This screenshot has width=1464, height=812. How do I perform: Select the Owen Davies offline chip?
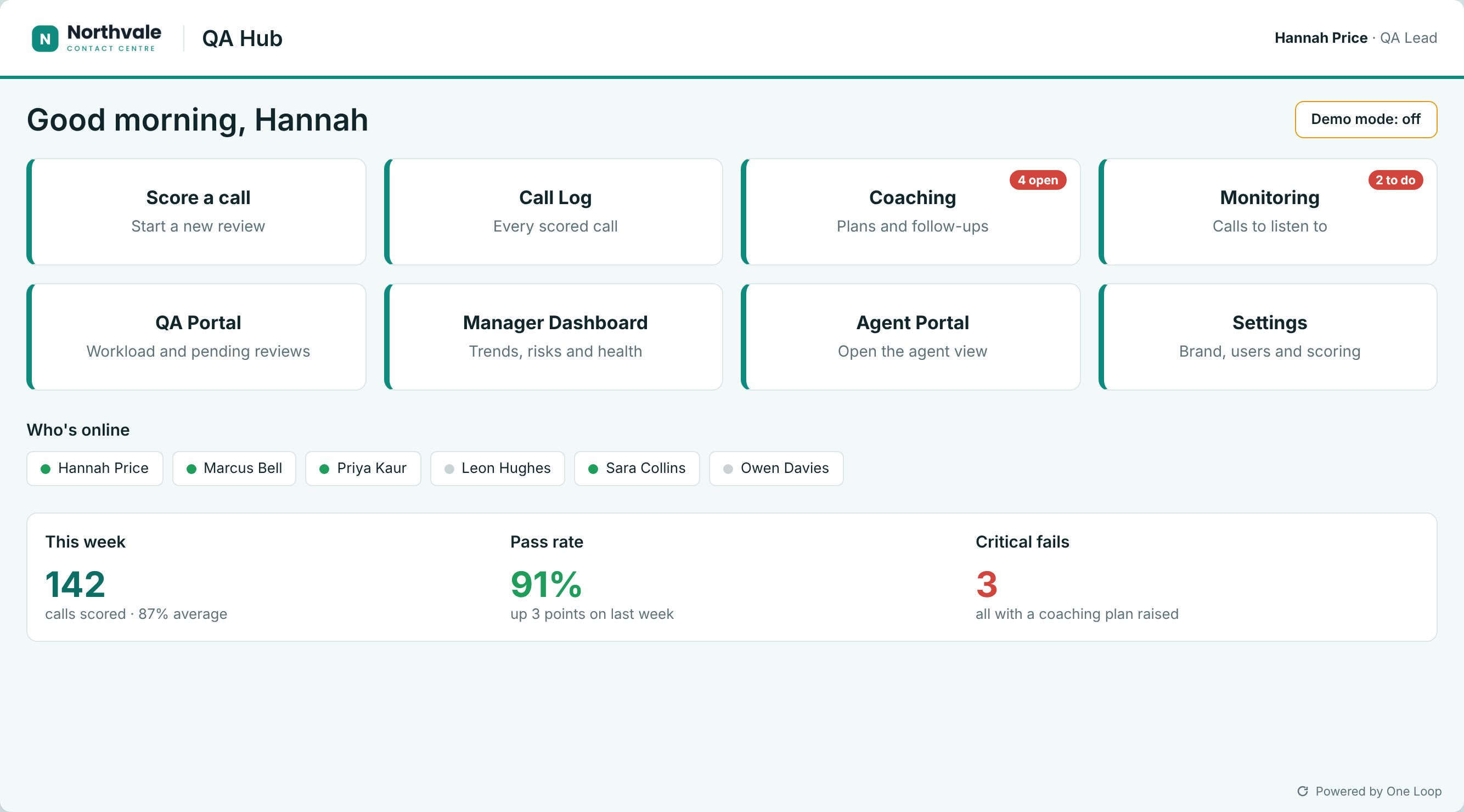(776, 469)
